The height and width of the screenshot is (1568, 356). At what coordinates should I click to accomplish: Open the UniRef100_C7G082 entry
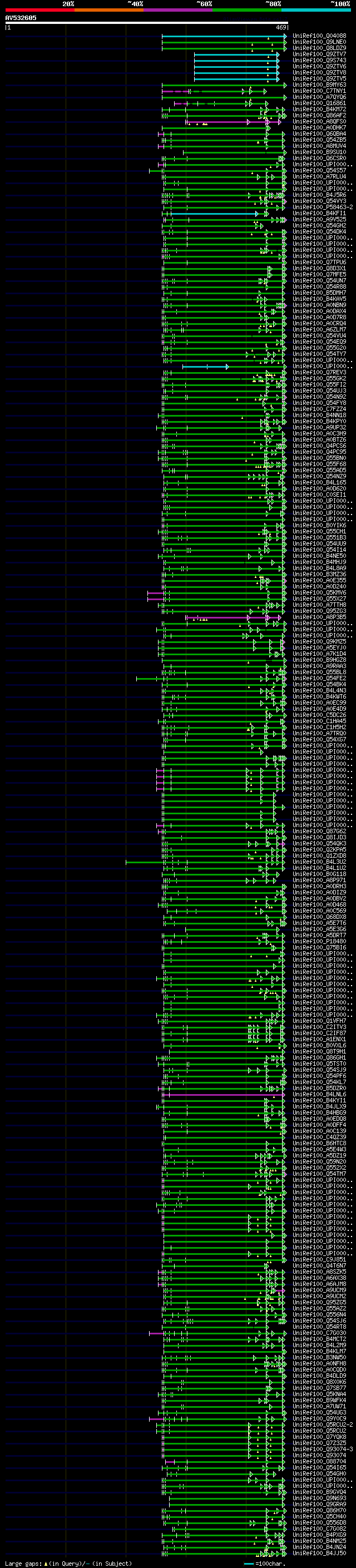(319, 1529)
